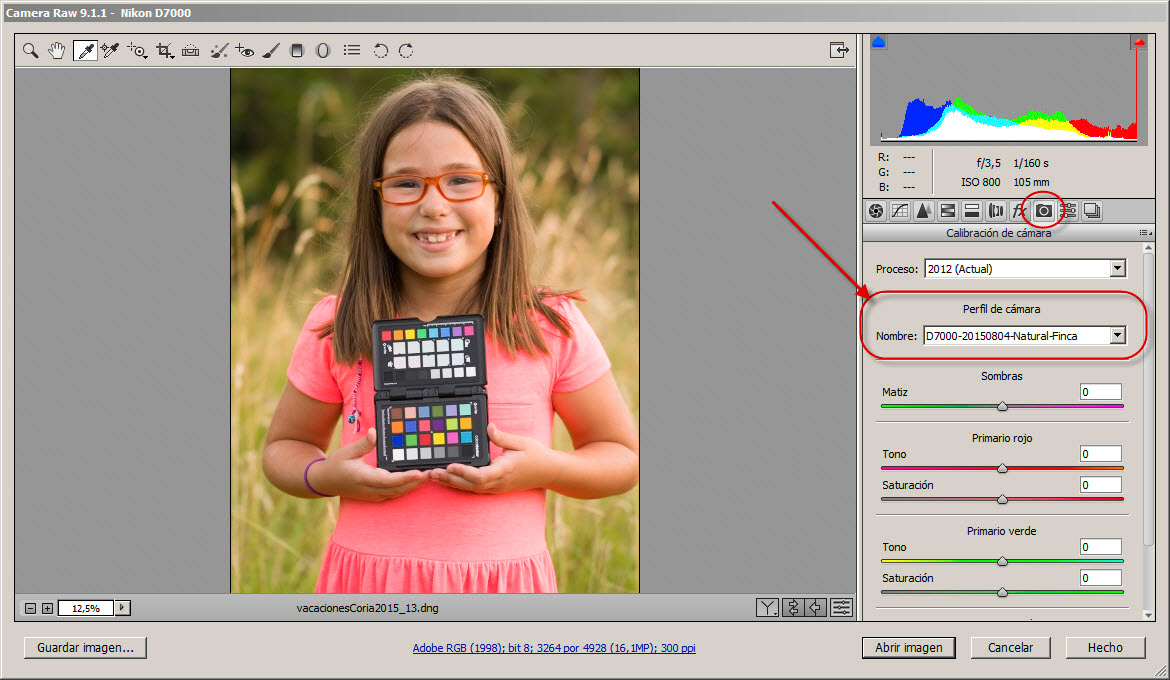Screen dimensions: 1170x680
Task: Click Guardar imagen to save the image
Action: (85, 647)
